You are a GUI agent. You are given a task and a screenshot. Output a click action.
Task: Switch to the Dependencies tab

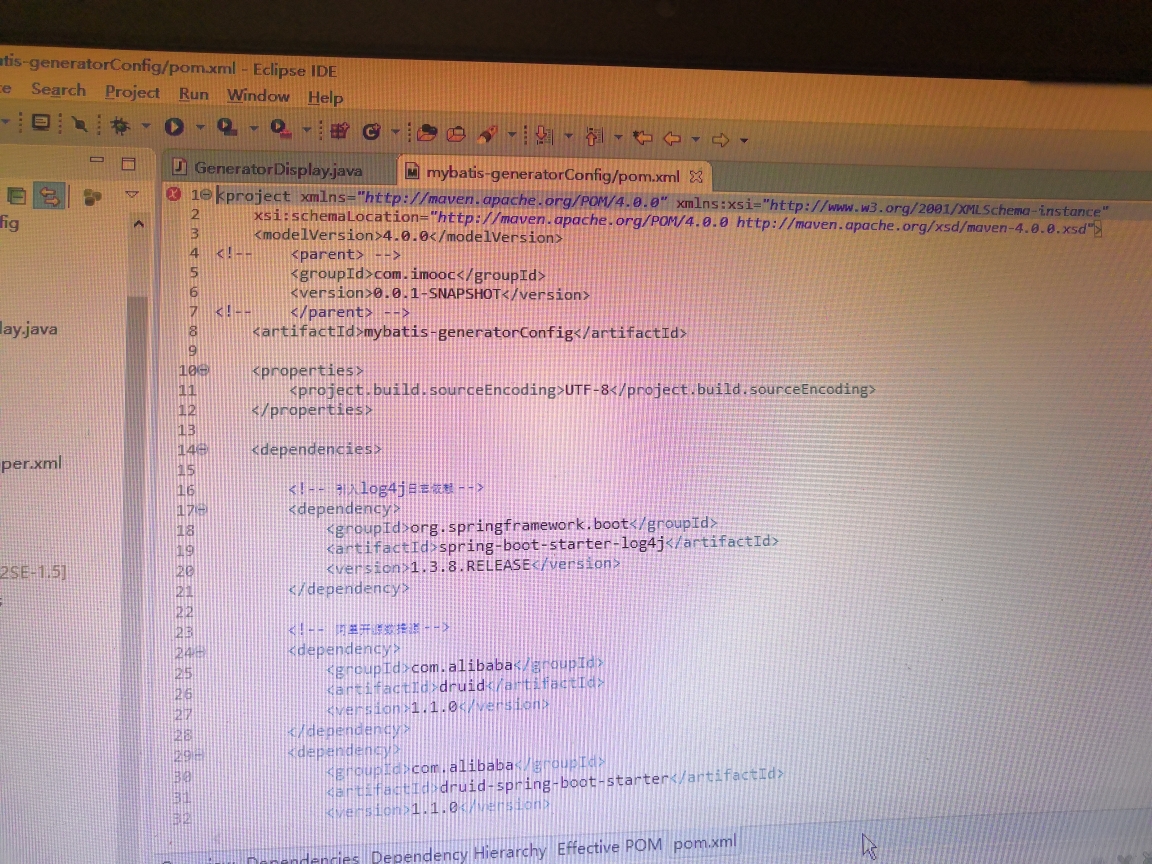(x=302, y=858)
